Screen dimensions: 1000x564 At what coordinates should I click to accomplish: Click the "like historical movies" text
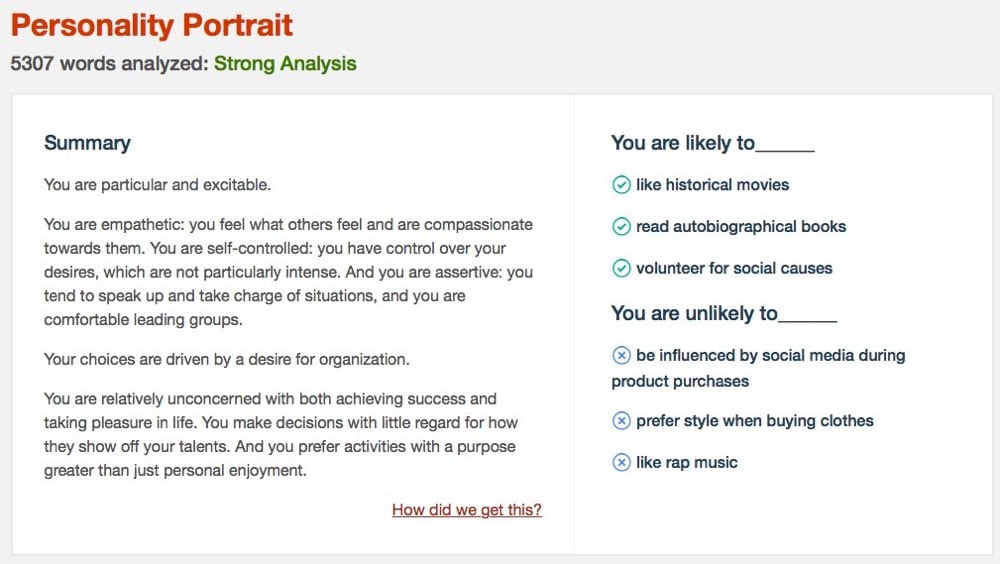pos(712,185)
